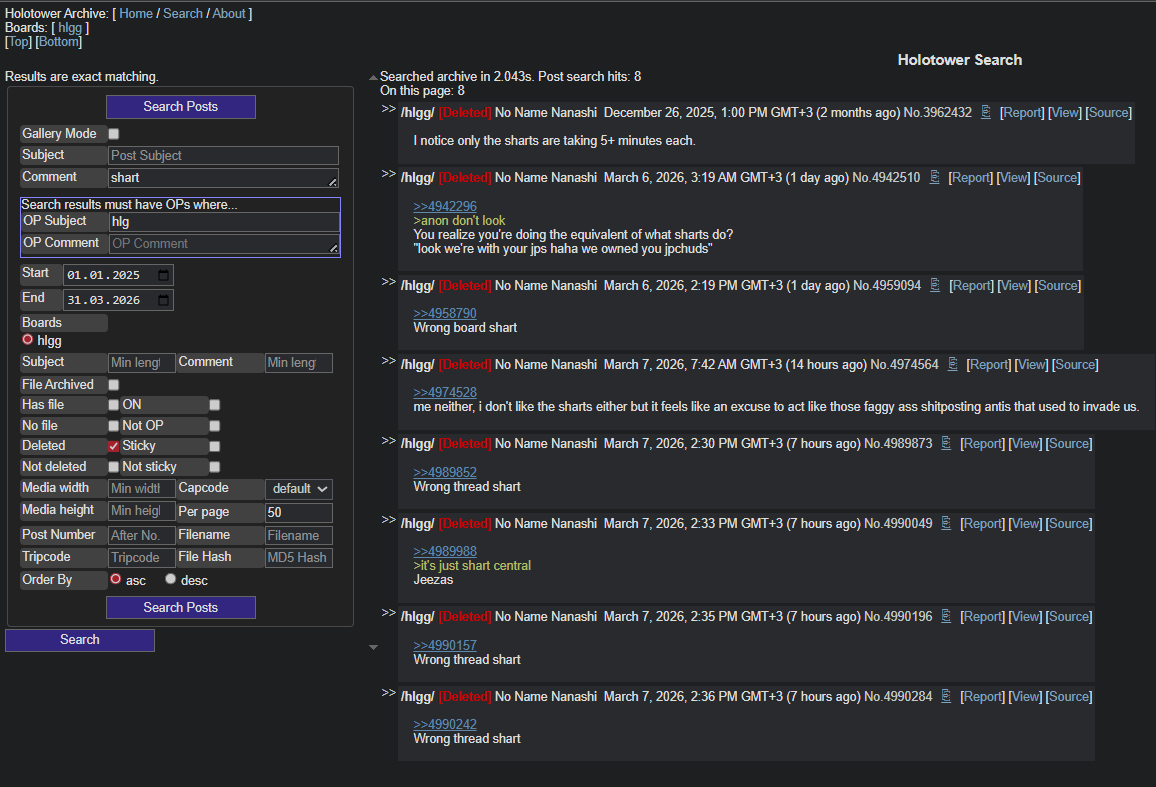The image size is (1156, 787).
Task: Open Search in the archive navigation
Action: point(183,13)
